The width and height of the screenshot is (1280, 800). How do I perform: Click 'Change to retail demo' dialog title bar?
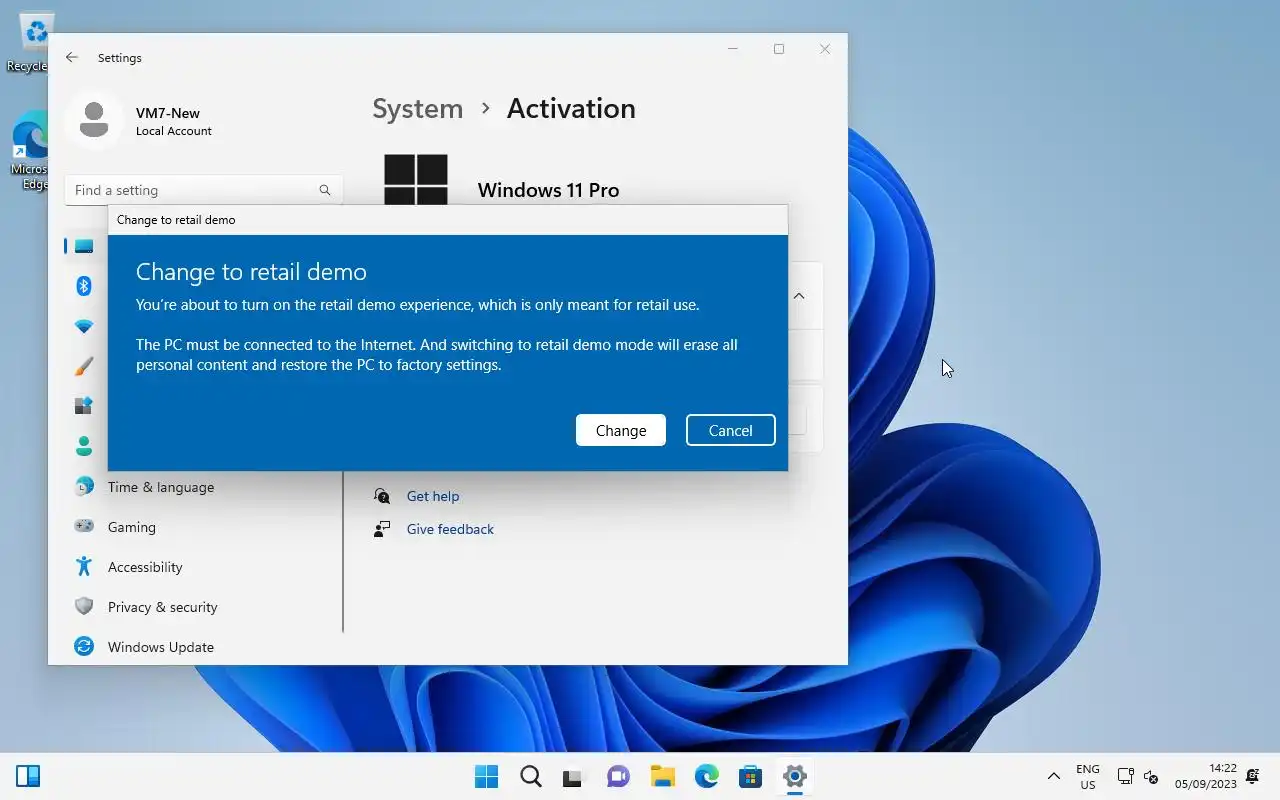coord(448,220)
